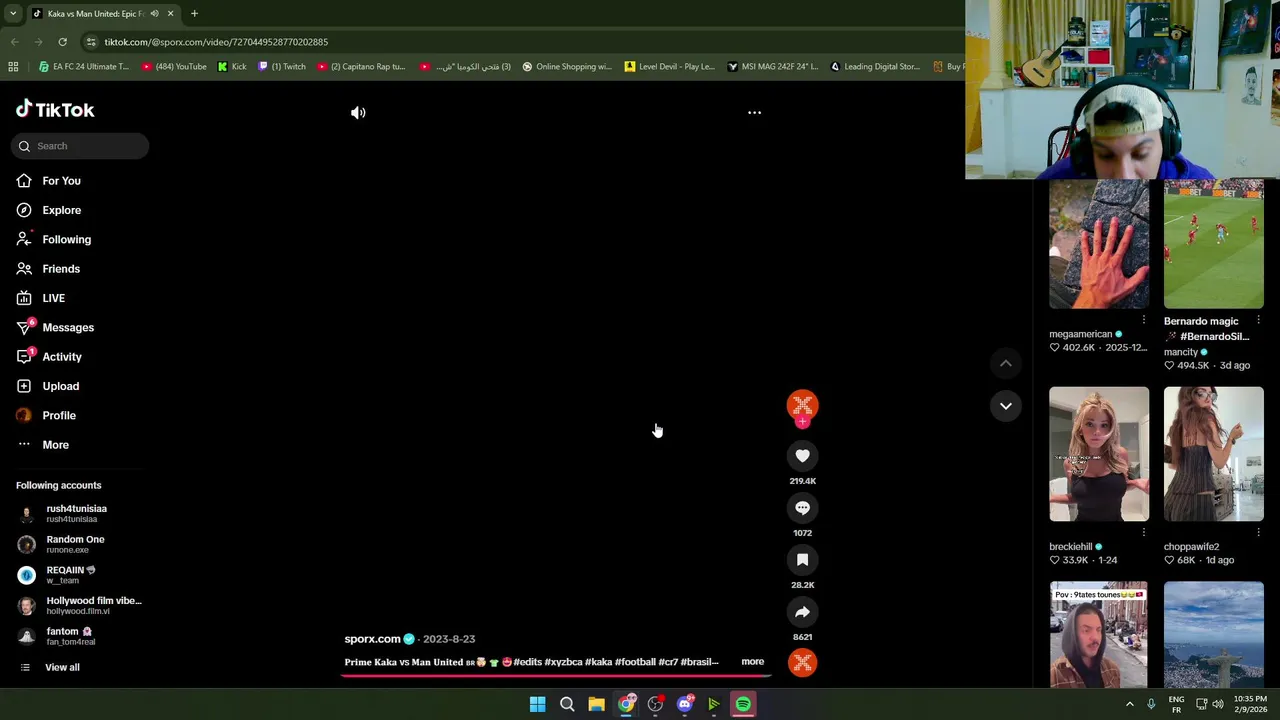Open the video three-dot options menu
This screenshot has height=720, width=1280.
tap(754, 113)
